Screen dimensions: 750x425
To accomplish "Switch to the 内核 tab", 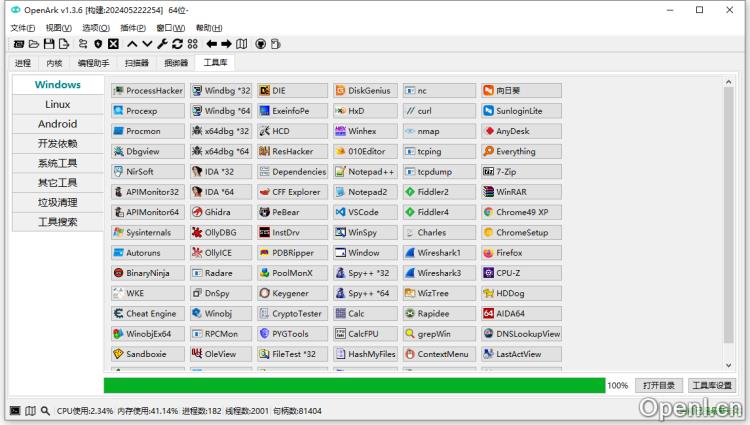I will [x=54, y=63].
